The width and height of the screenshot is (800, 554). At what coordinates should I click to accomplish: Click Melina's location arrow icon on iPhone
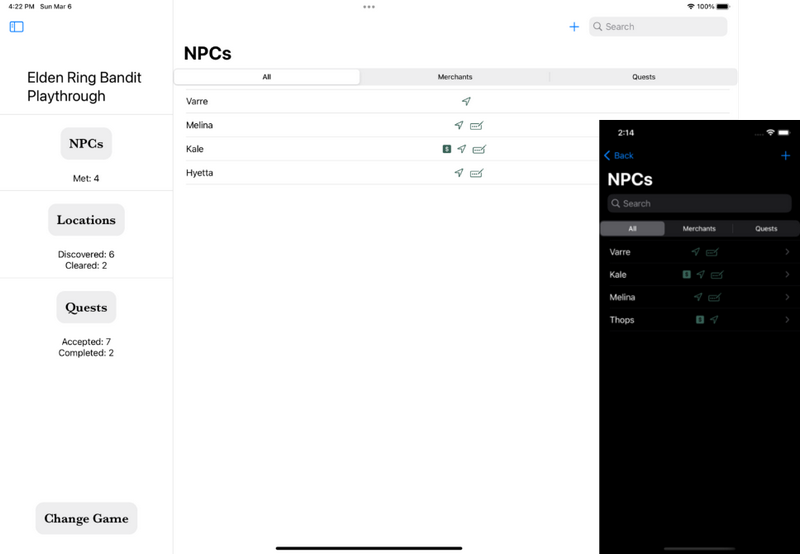pos(698,297)
